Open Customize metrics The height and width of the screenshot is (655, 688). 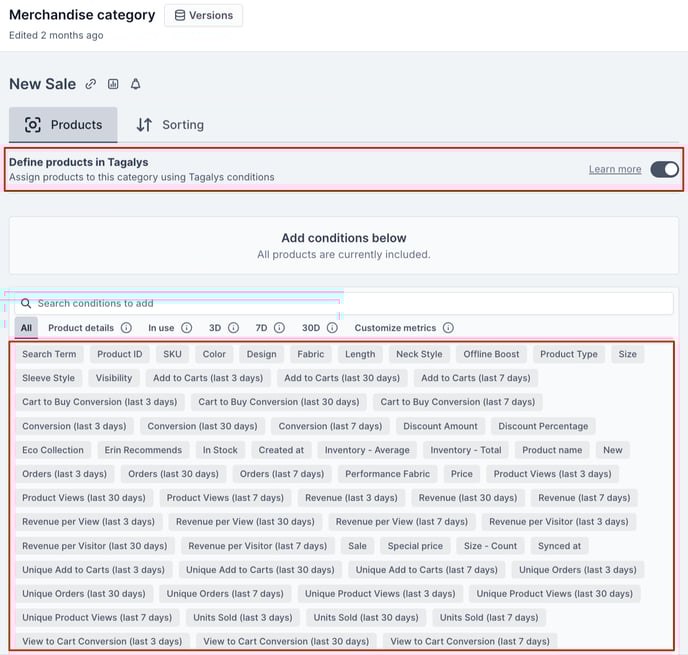[x=395, y=328]
